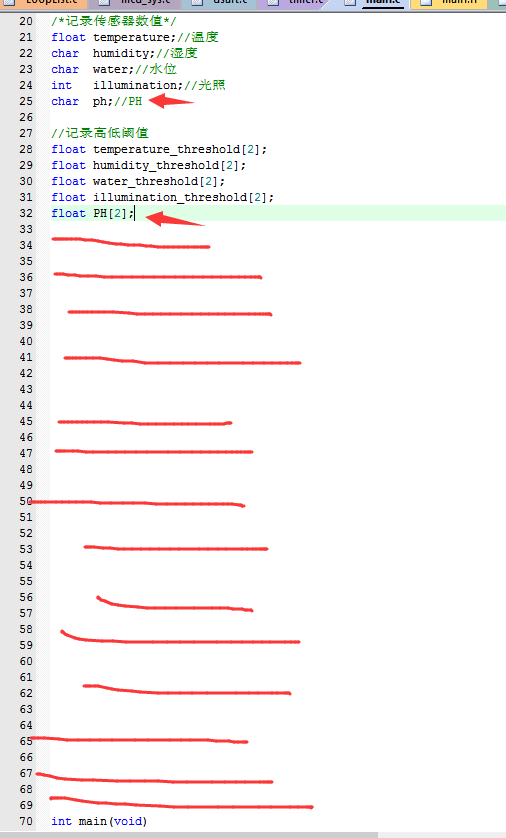Click the '//湿度' comment on line 22
506x838 pixels.
click(176, 53)
